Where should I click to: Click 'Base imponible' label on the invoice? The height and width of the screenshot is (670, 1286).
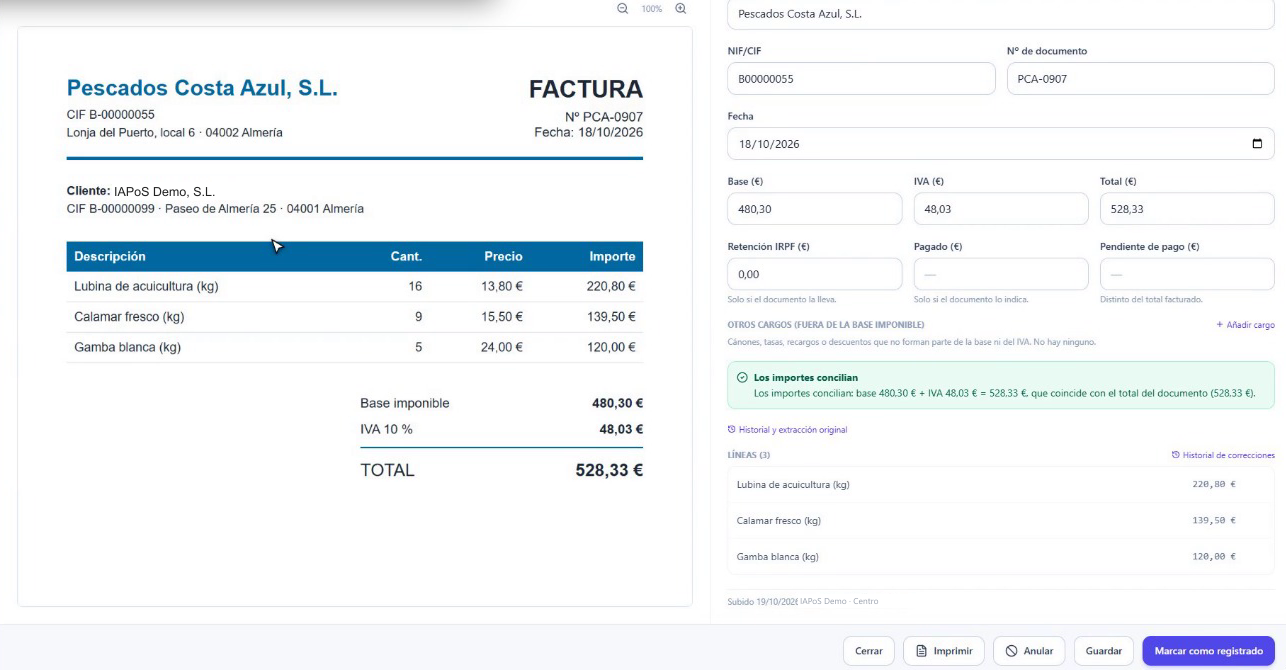pos(405,404)
